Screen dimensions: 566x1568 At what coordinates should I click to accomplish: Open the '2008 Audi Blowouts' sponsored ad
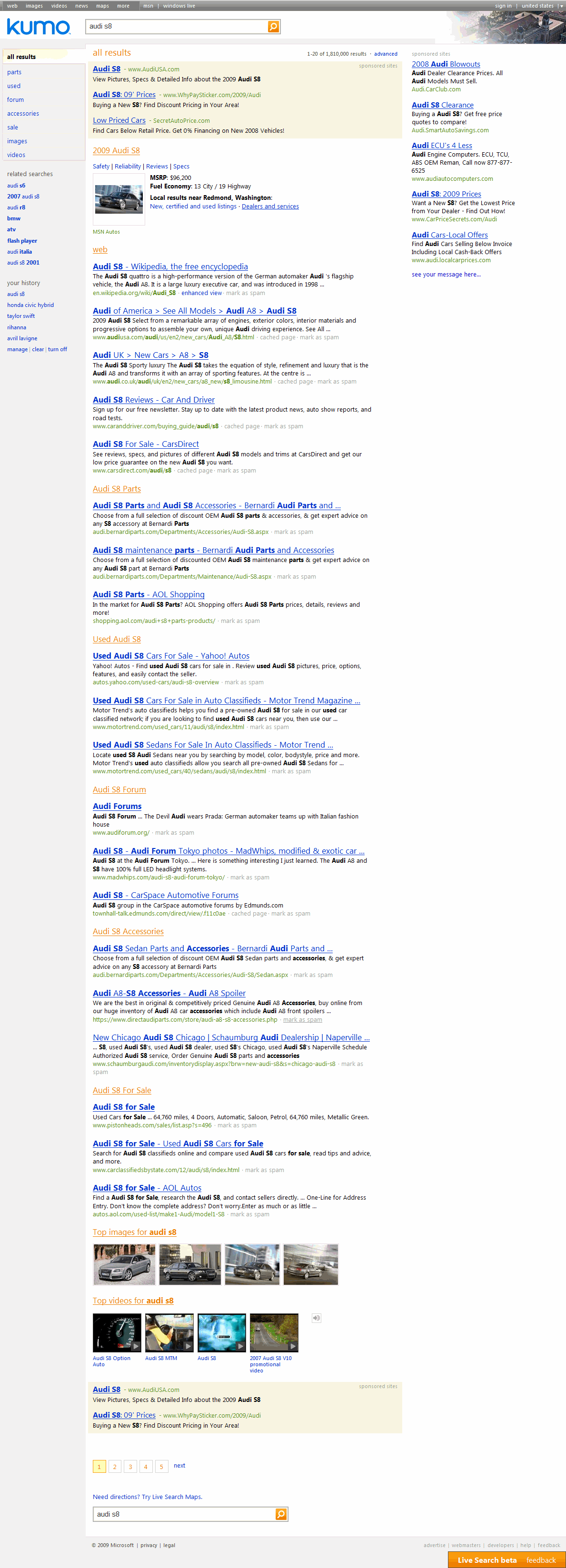(x=446, y=64)
